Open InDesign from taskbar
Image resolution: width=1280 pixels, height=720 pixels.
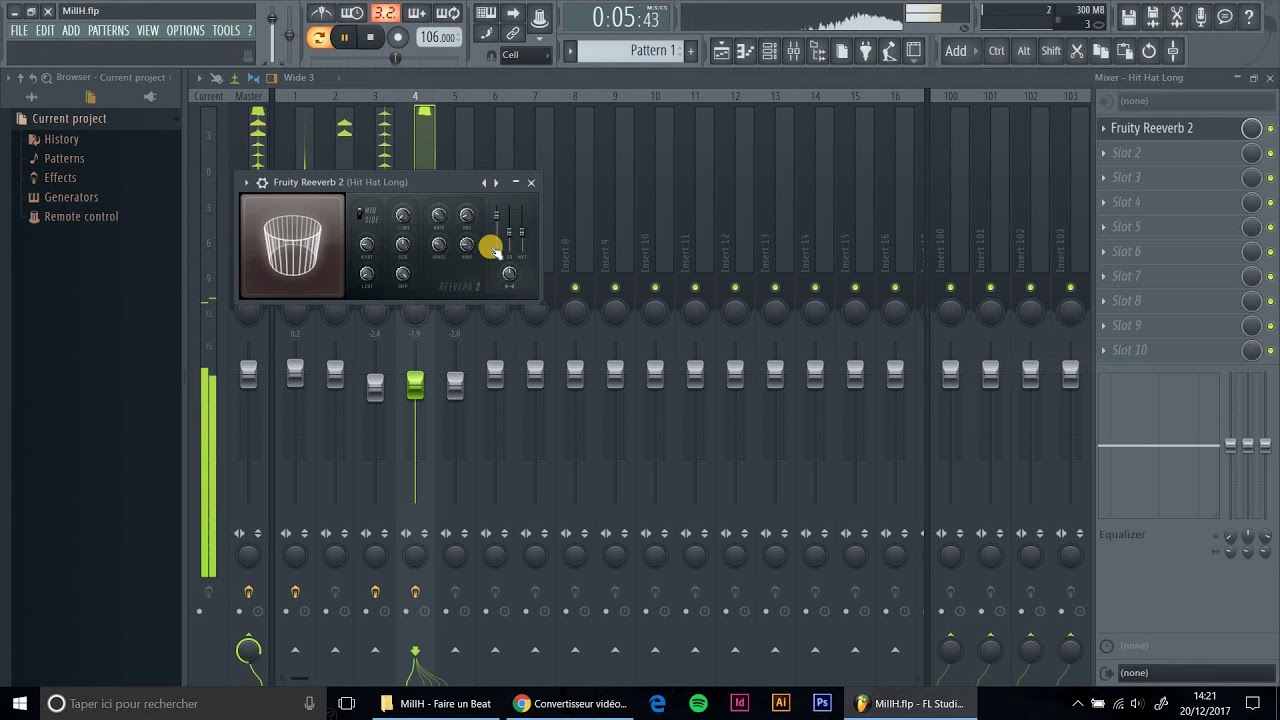[x=740, y=703]
